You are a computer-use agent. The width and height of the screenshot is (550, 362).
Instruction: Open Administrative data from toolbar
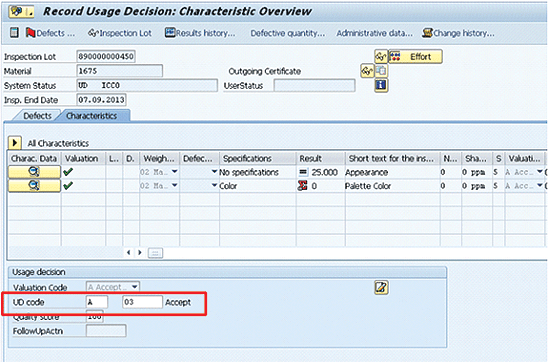[374, 33]
